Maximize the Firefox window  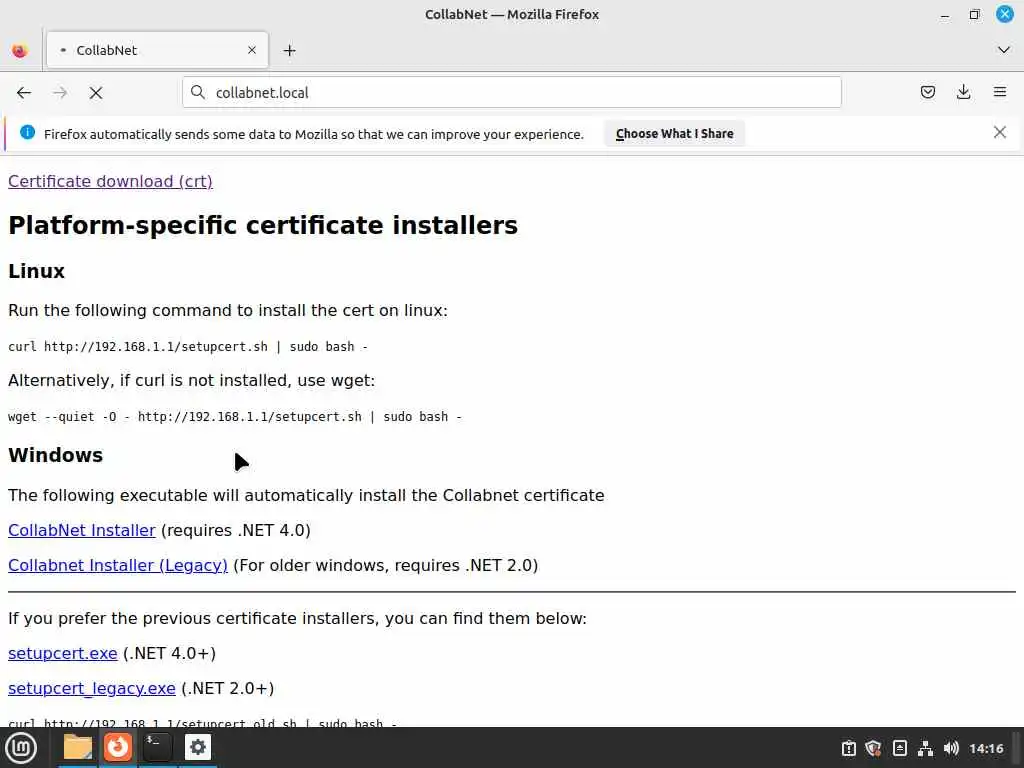(974, 14)
